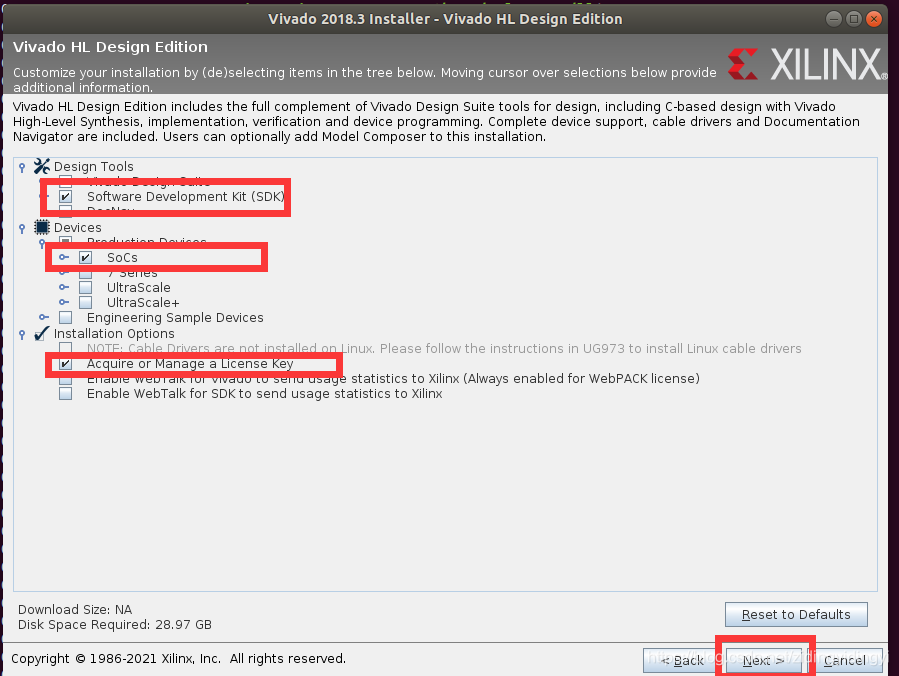Proceed with the Next button

(x=763, y=661)
